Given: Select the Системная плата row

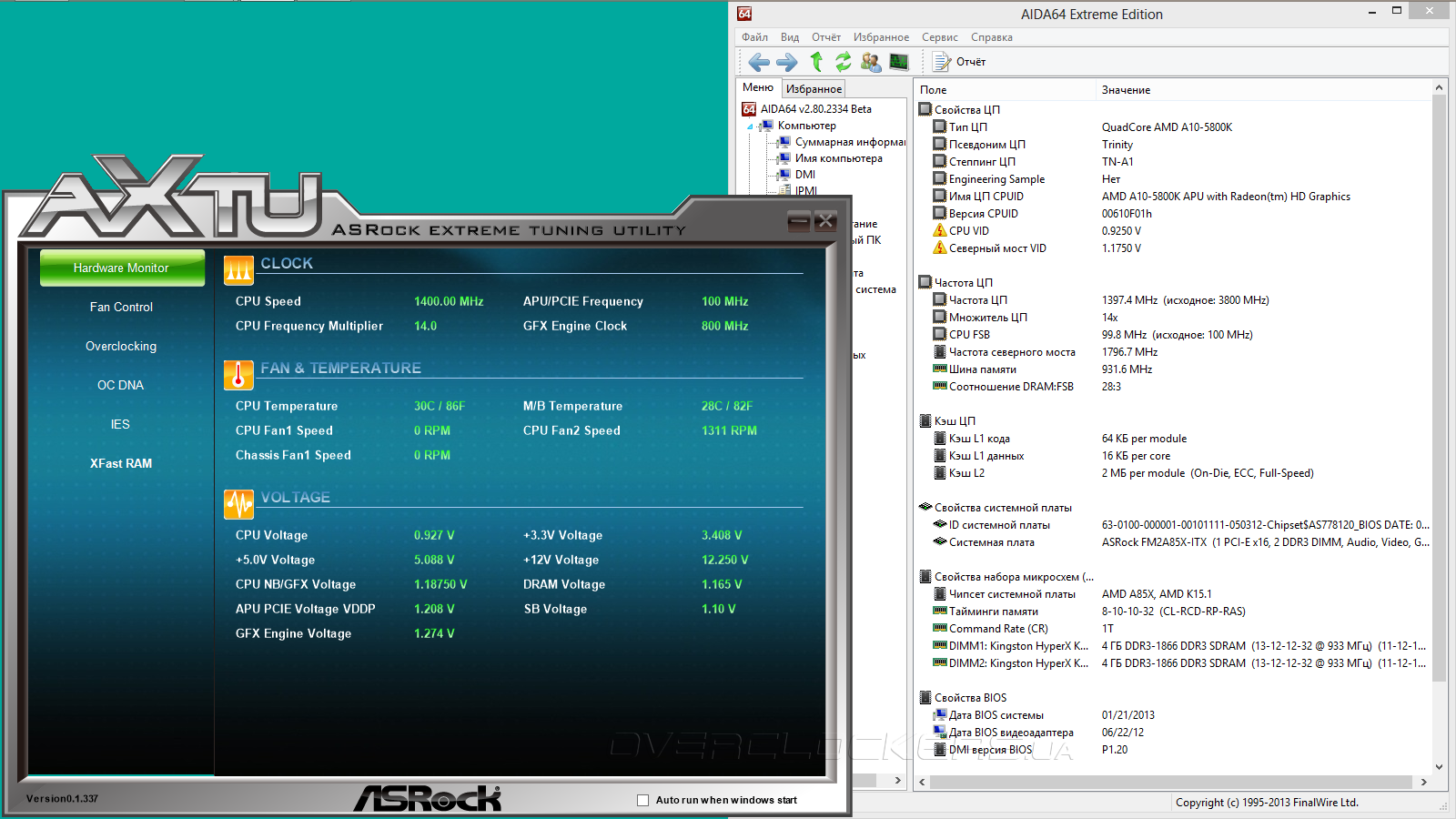Looking at the screenshot, I should click(1174, 542).
